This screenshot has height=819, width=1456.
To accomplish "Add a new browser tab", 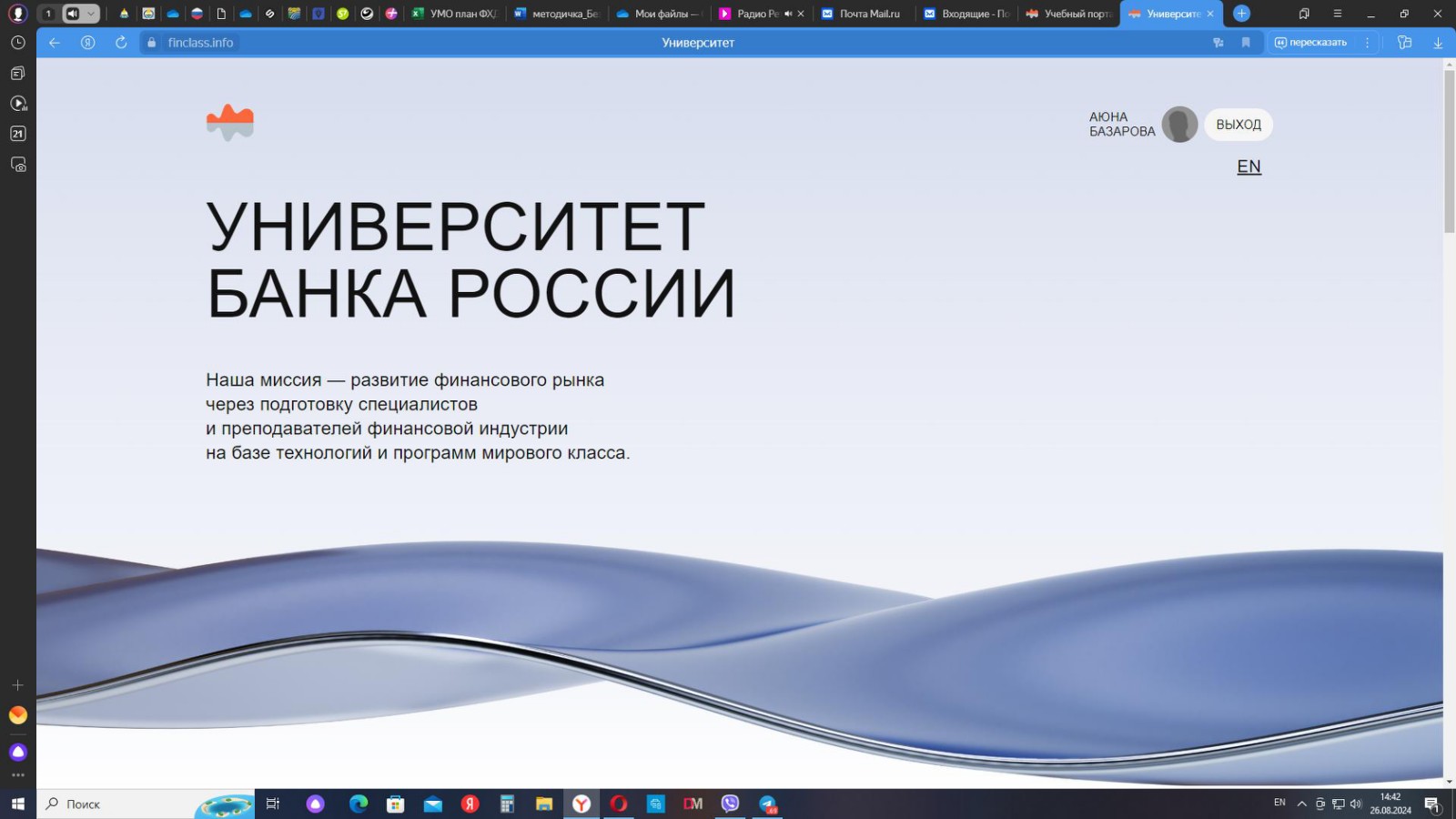I will pyautogui.click(x=1241, y=14).
